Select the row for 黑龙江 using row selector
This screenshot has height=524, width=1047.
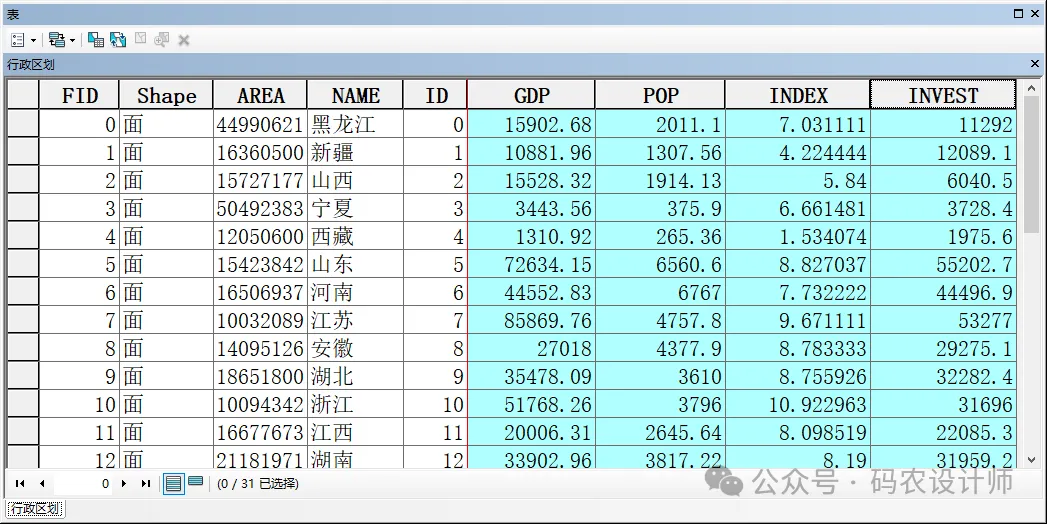(22, 125)
